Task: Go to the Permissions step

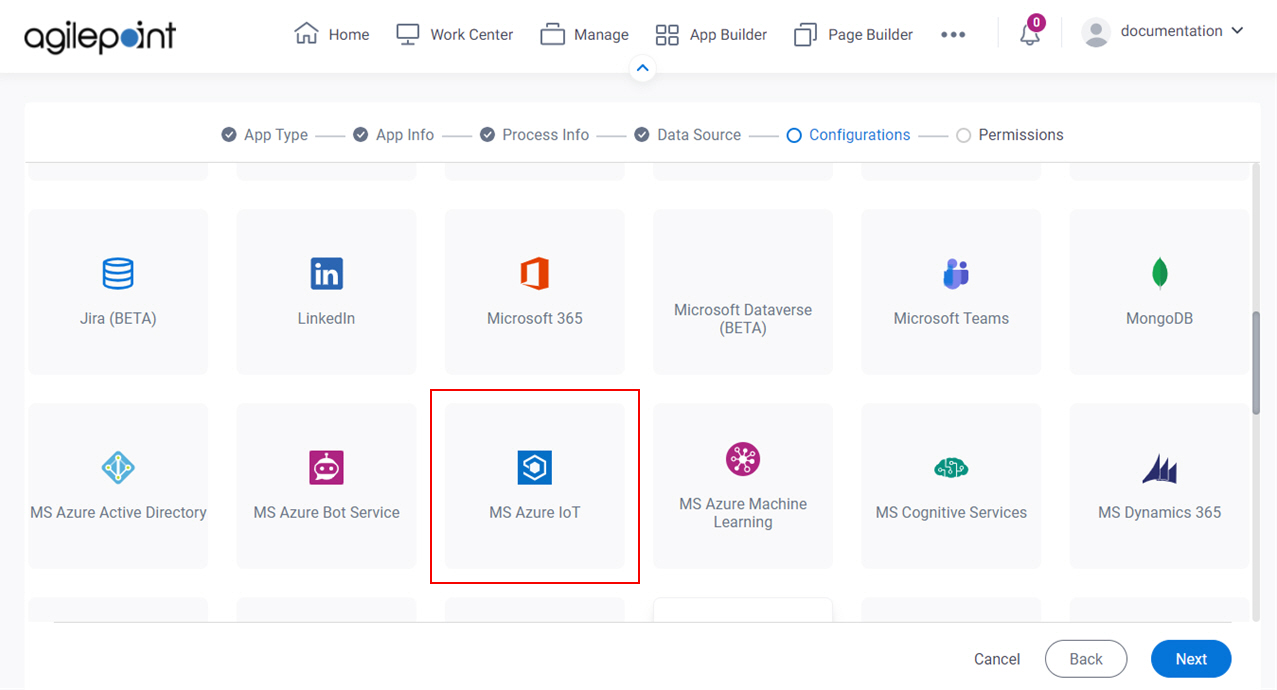Action: [1010, 135]
